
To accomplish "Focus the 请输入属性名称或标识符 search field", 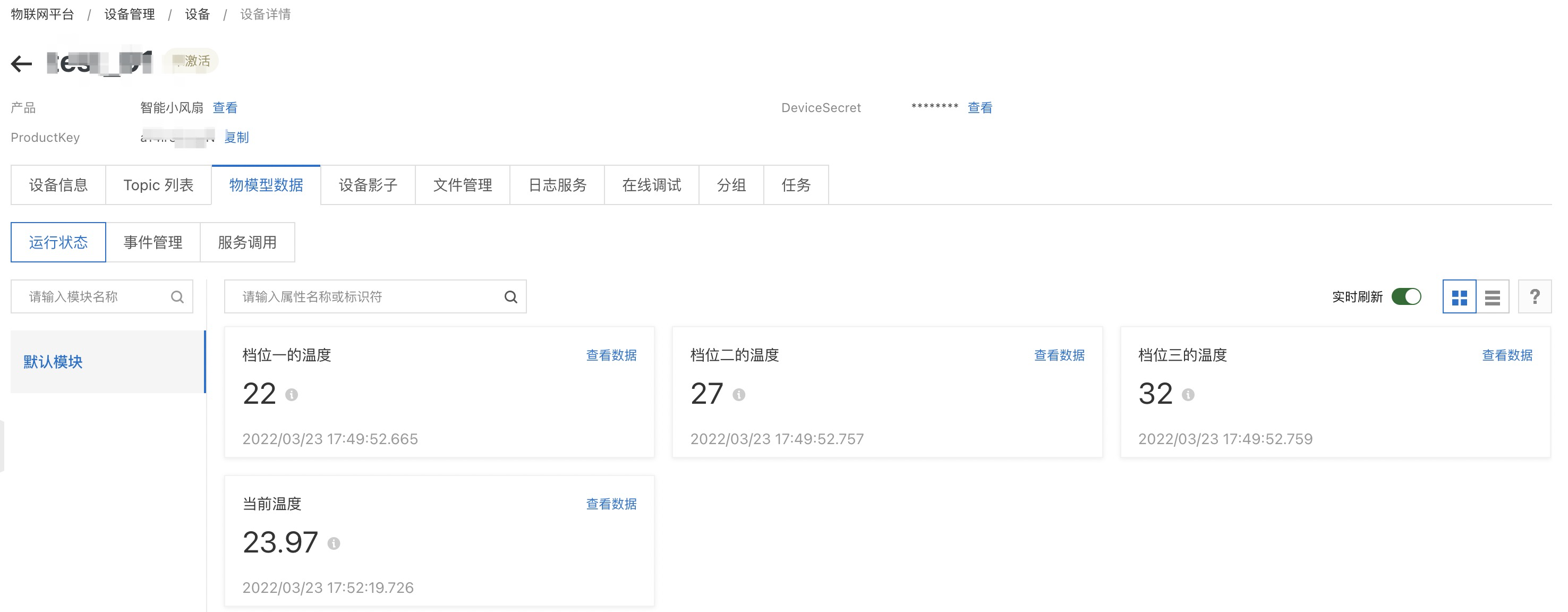I will pos(376,296).
